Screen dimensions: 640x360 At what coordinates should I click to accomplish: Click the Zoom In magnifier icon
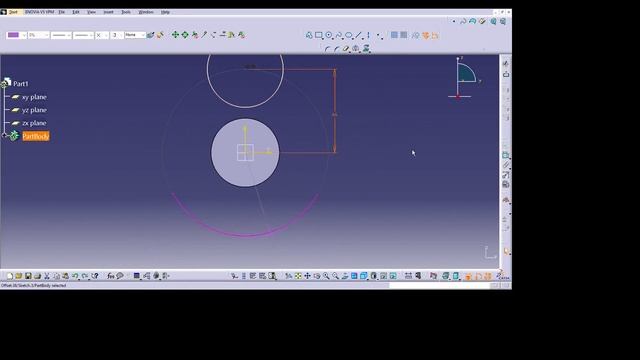326,276
